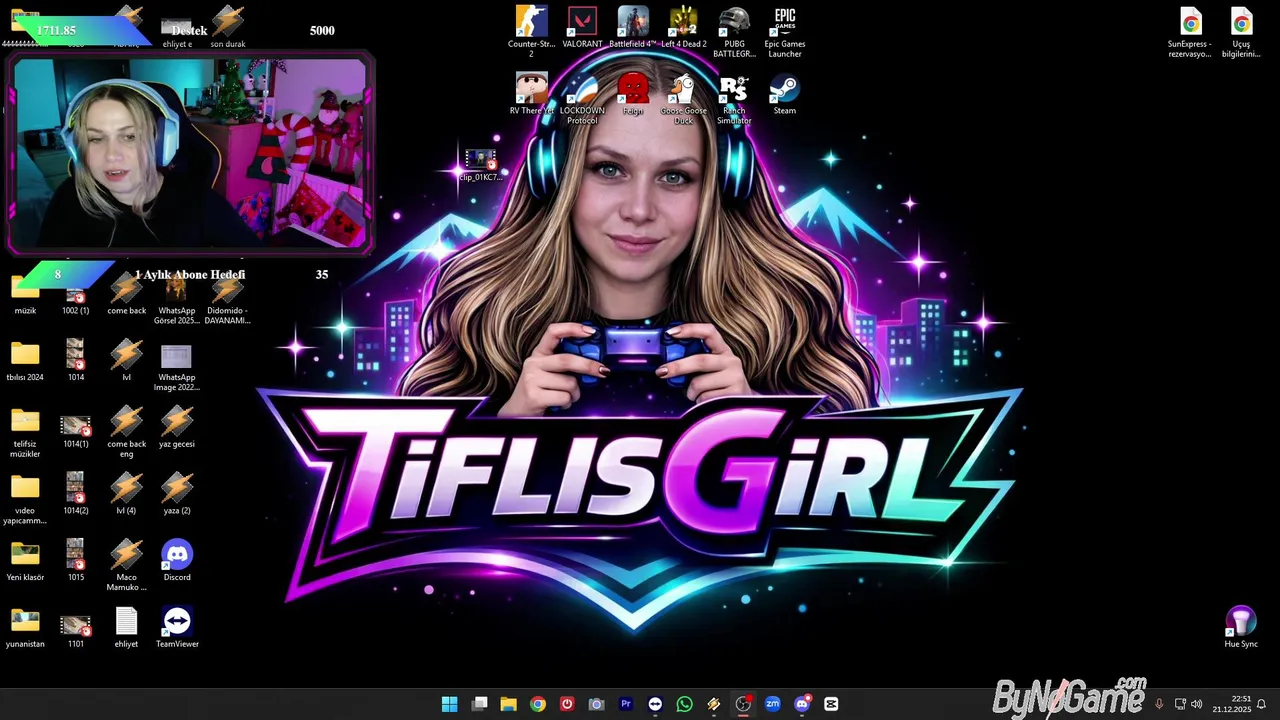This screenshot has width=1280, height=720.
Task: Launch Epic Games Launcher shortcut
Action: tap(785, 31)
